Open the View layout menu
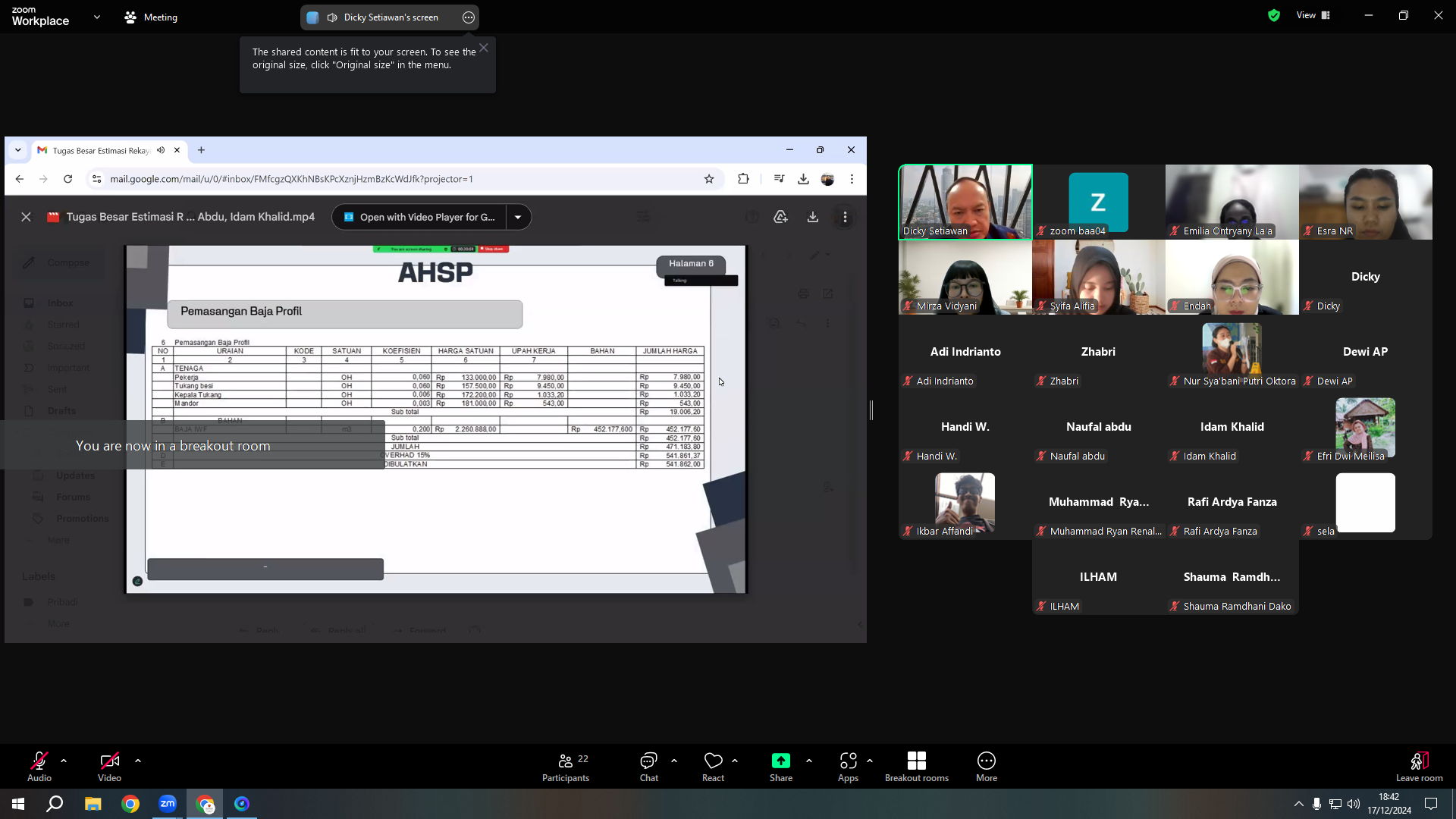Image resolution: width=1456 pixels, height=819 pixels. (1313, 15)
